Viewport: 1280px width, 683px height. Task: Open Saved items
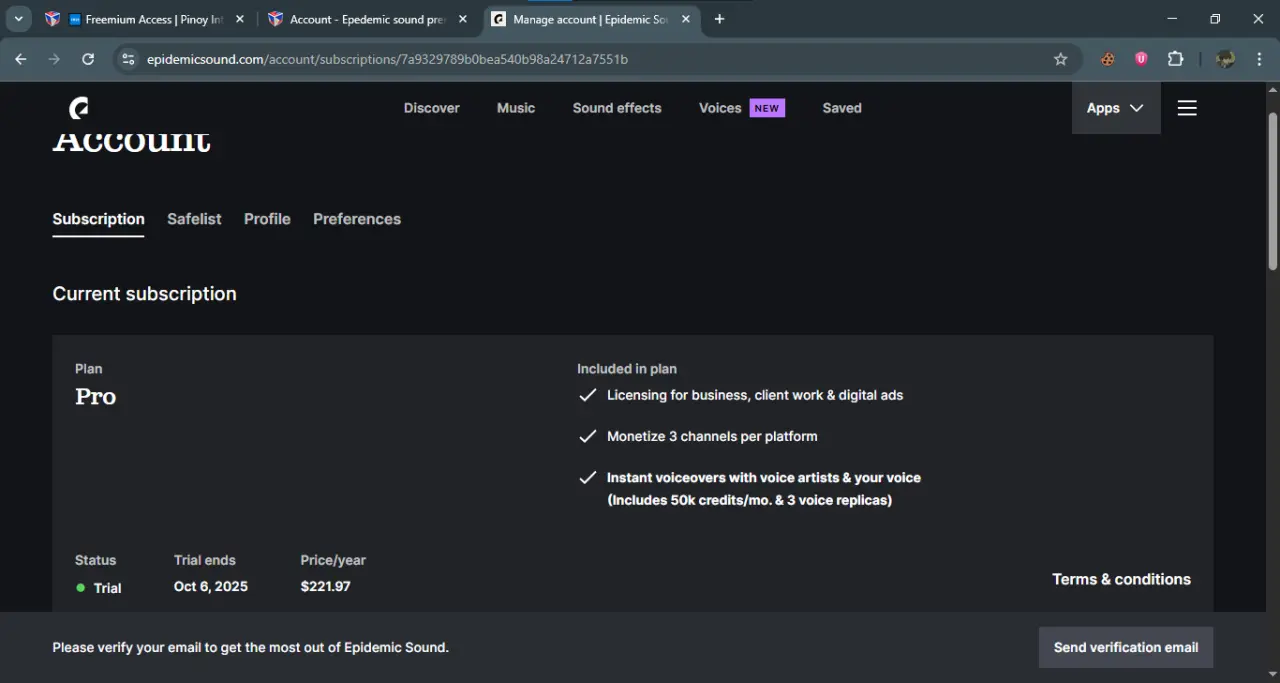point(842,108)
